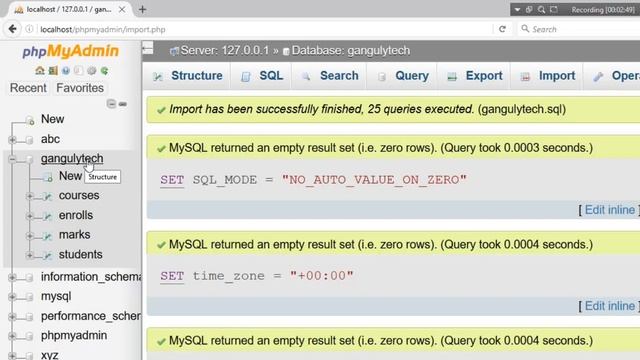Hide the navigation panel arrow button

[x=148, y=49]
